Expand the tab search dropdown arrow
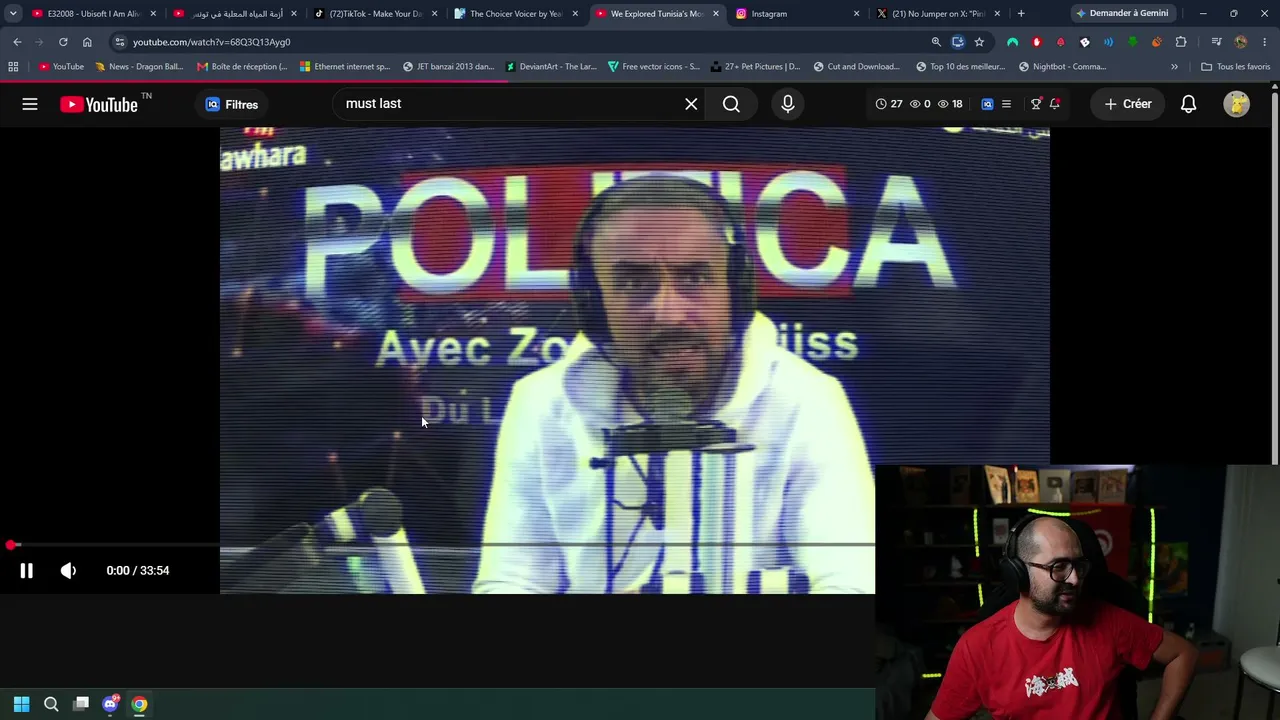 (13, 14)
